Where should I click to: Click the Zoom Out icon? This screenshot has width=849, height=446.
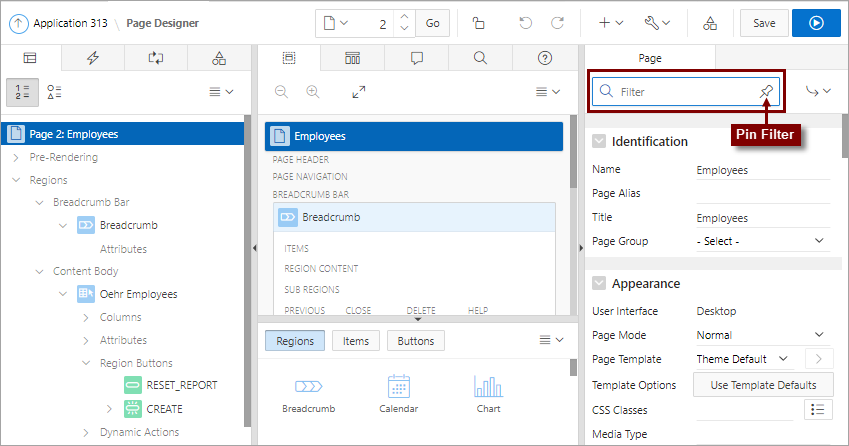[281, 92]
